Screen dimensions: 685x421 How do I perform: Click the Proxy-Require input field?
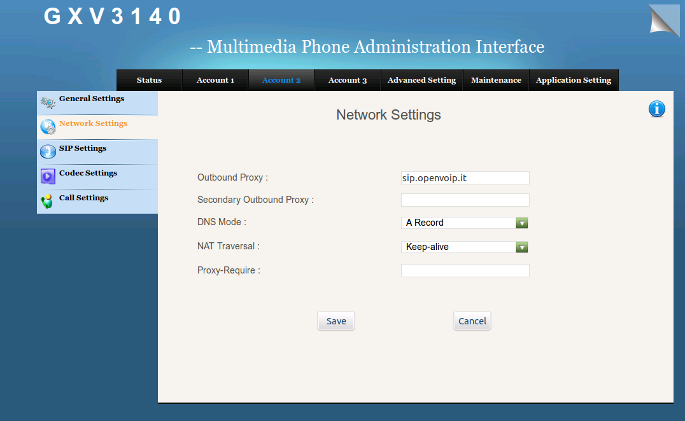pyautogui.click(x=465, y=270)
